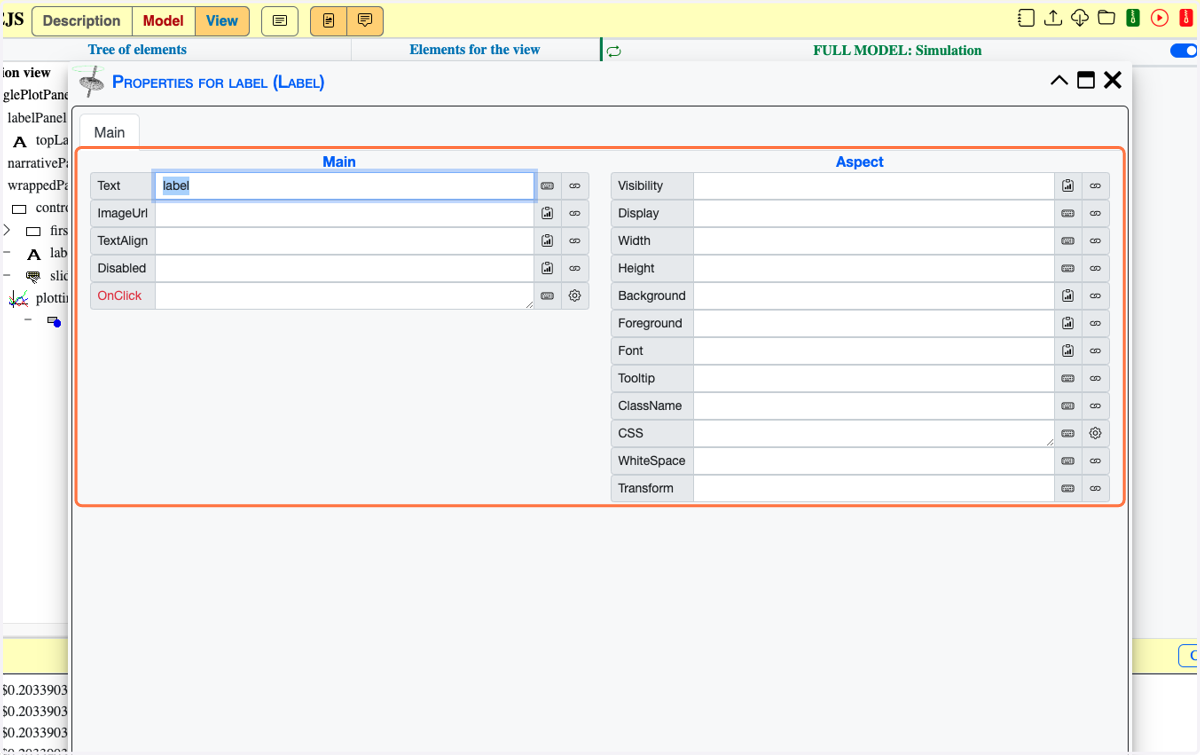
Task: Open the clipboard chooser for TextAlign
Action: pyautogui.click(x=548, y=241)
